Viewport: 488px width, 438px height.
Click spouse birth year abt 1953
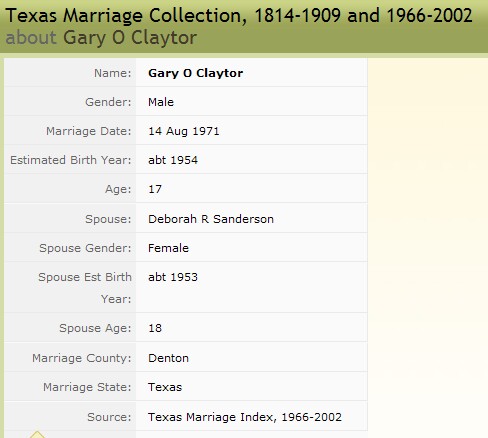[173, 277]
